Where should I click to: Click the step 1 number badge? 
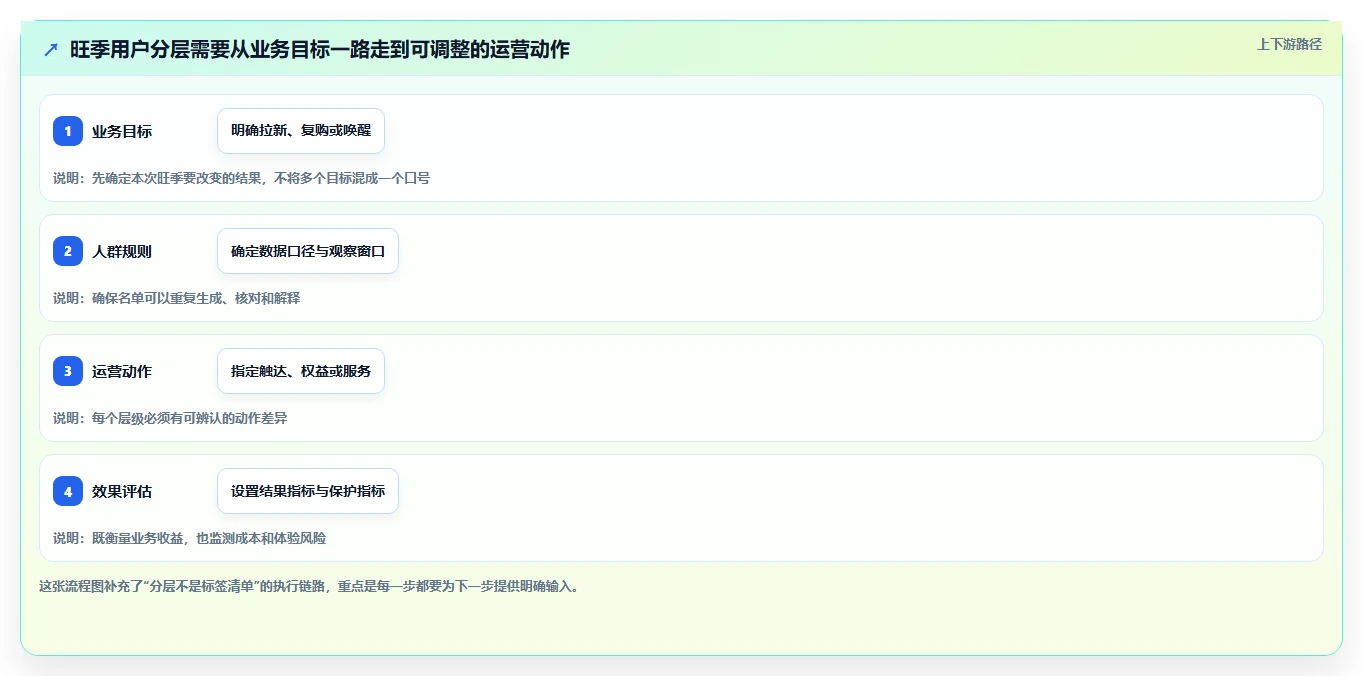click(68, 131)
